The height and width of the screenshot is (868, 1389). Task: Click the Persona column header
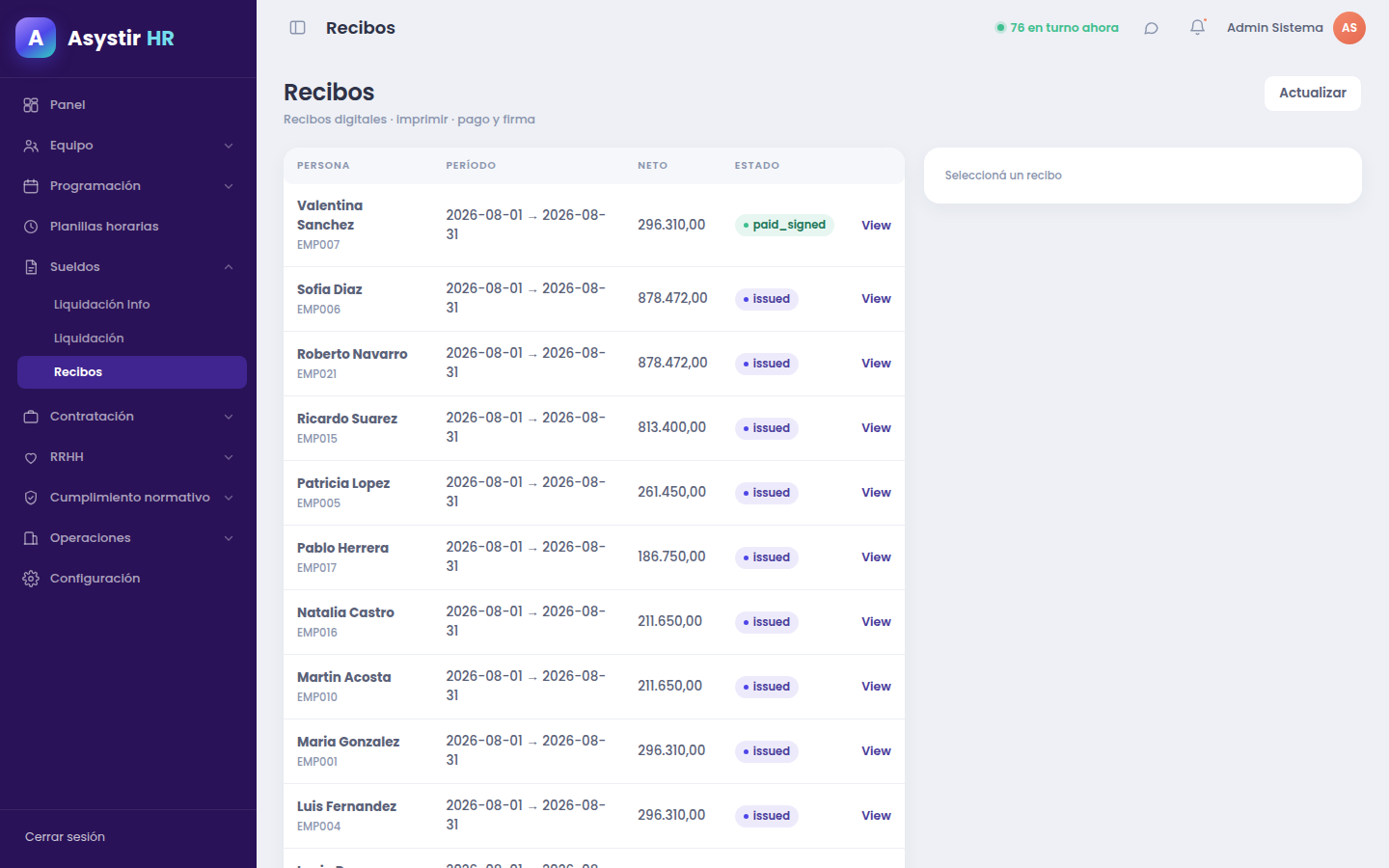click(x=323, y=166)
